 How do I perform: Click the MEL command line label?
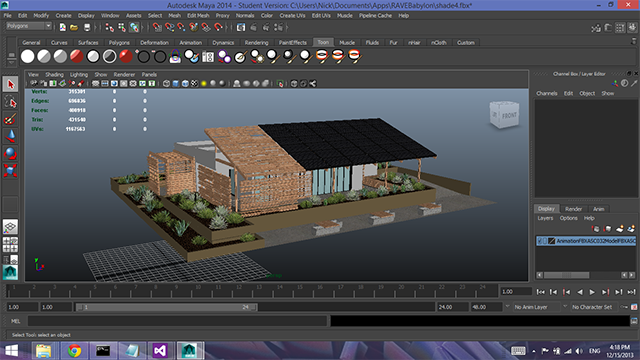pos(16,321)
